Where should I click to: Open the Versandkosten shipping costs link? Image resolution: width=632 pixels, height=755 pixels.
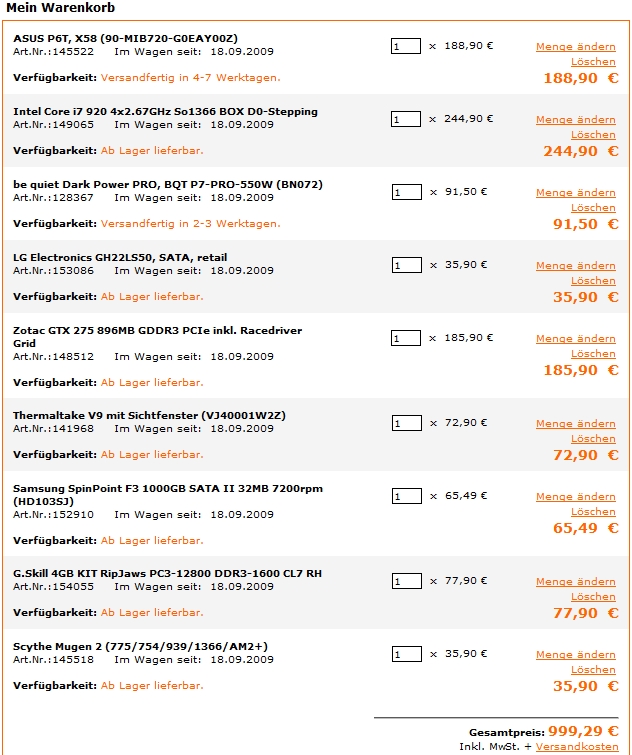click(577, 747)
